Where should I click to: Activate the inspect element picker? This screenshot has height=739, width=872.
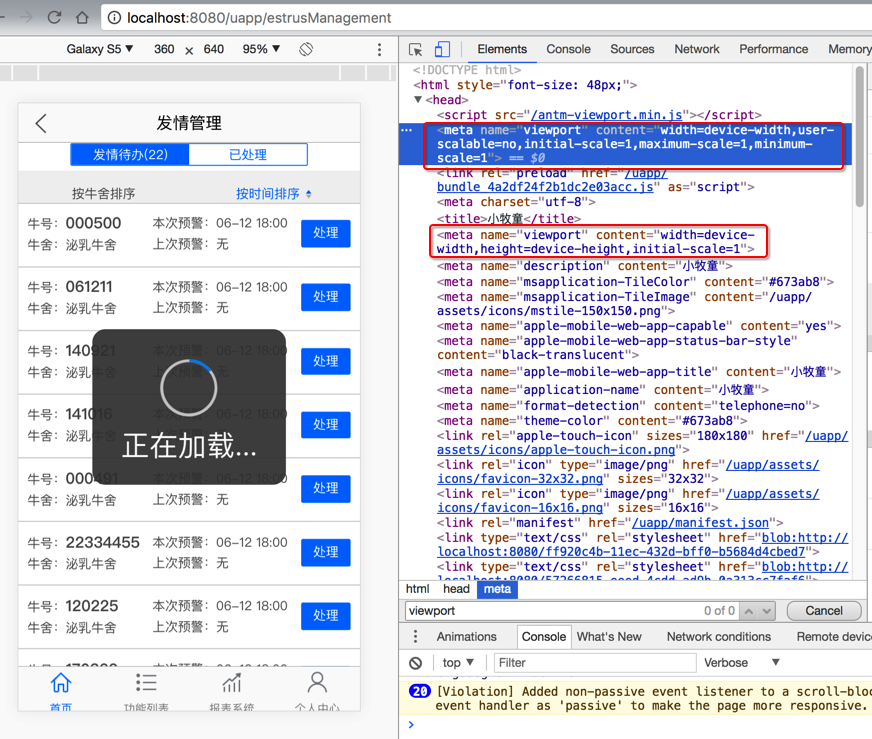(x=415, y=49)
